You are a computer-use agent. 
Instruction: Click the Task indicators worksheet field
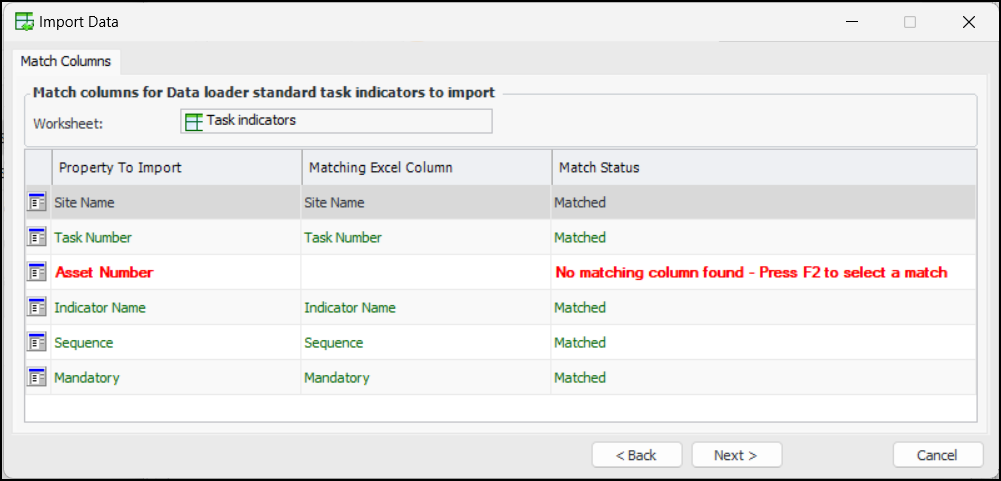point(336,121)
